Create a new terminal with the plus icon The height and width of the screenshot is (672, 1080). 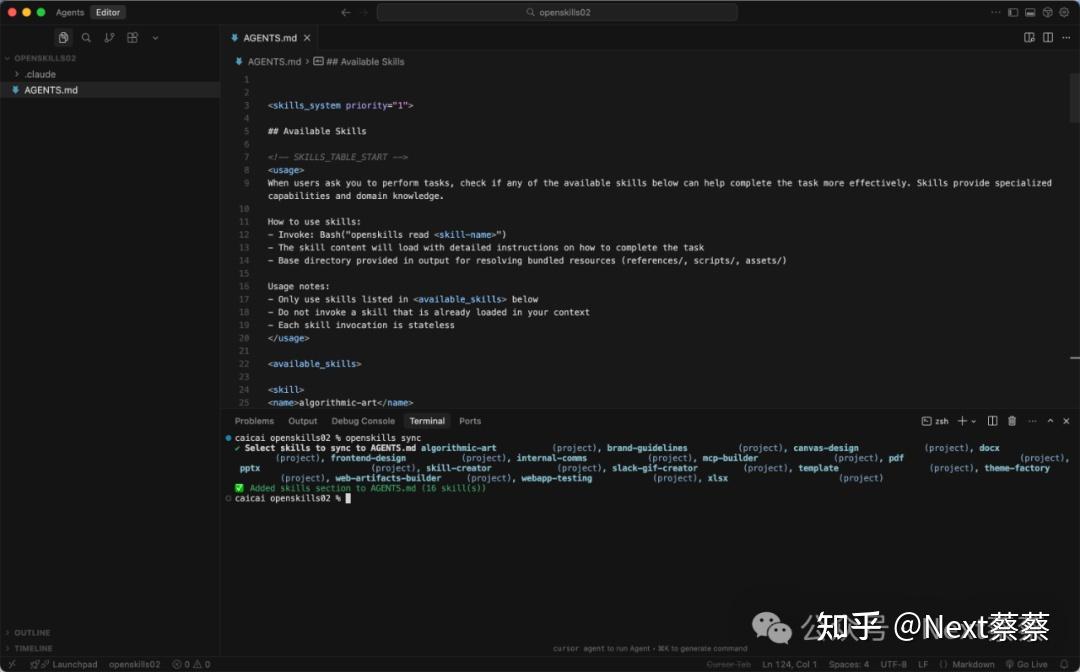[961, 420]
